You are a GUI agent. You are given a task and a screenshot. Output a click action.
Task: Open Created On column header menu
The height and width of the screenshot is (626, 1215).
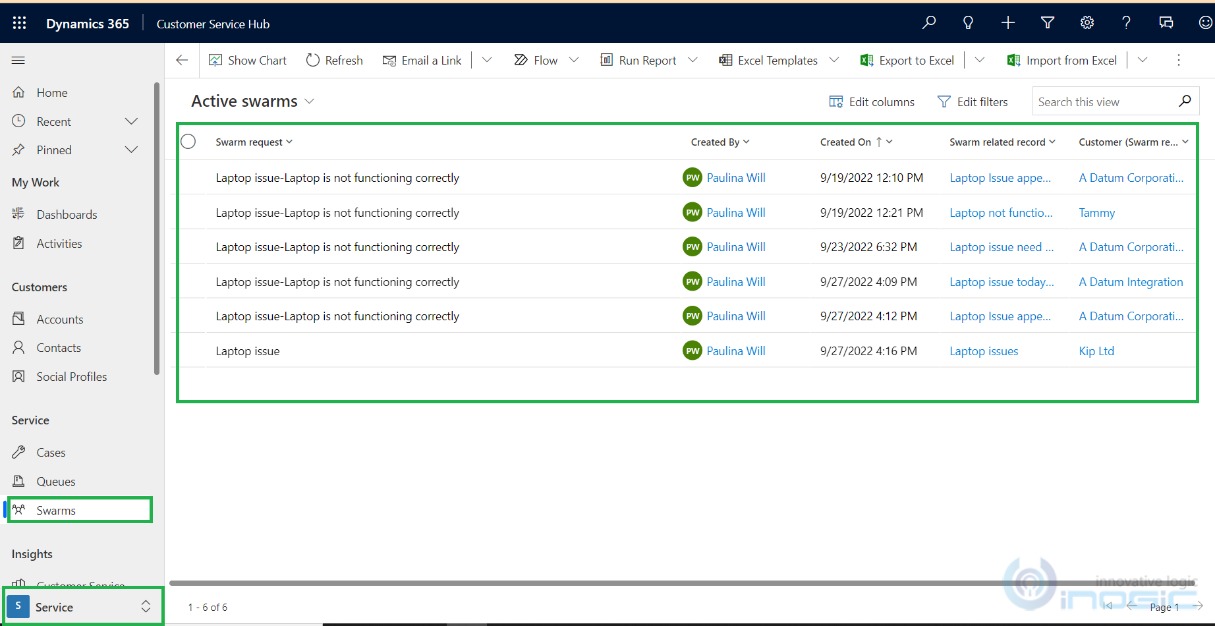[856, 142]
